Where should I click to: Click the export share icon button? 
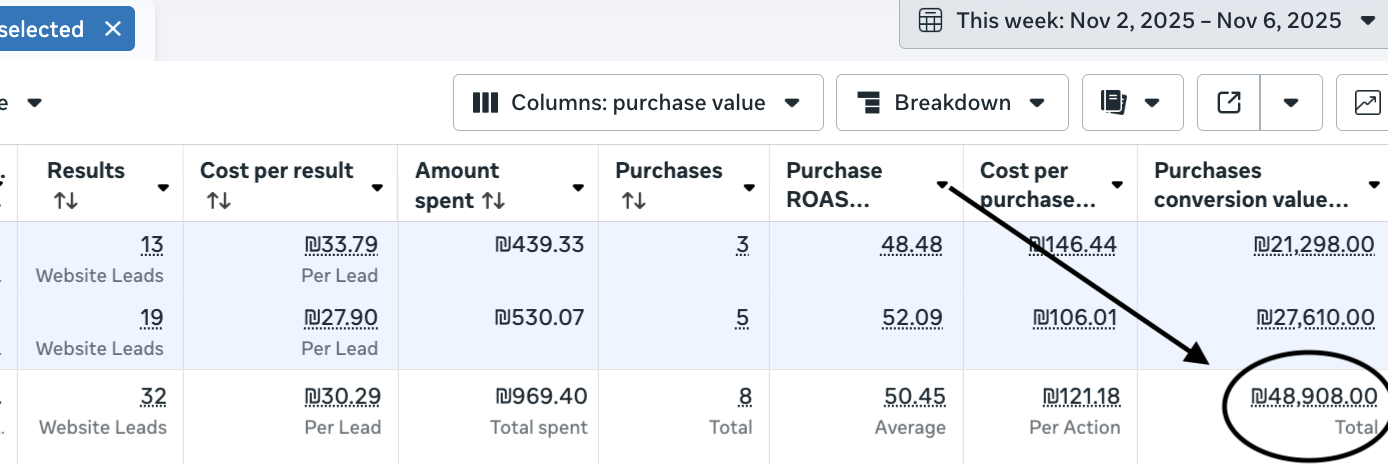[x=1229, y=102]
